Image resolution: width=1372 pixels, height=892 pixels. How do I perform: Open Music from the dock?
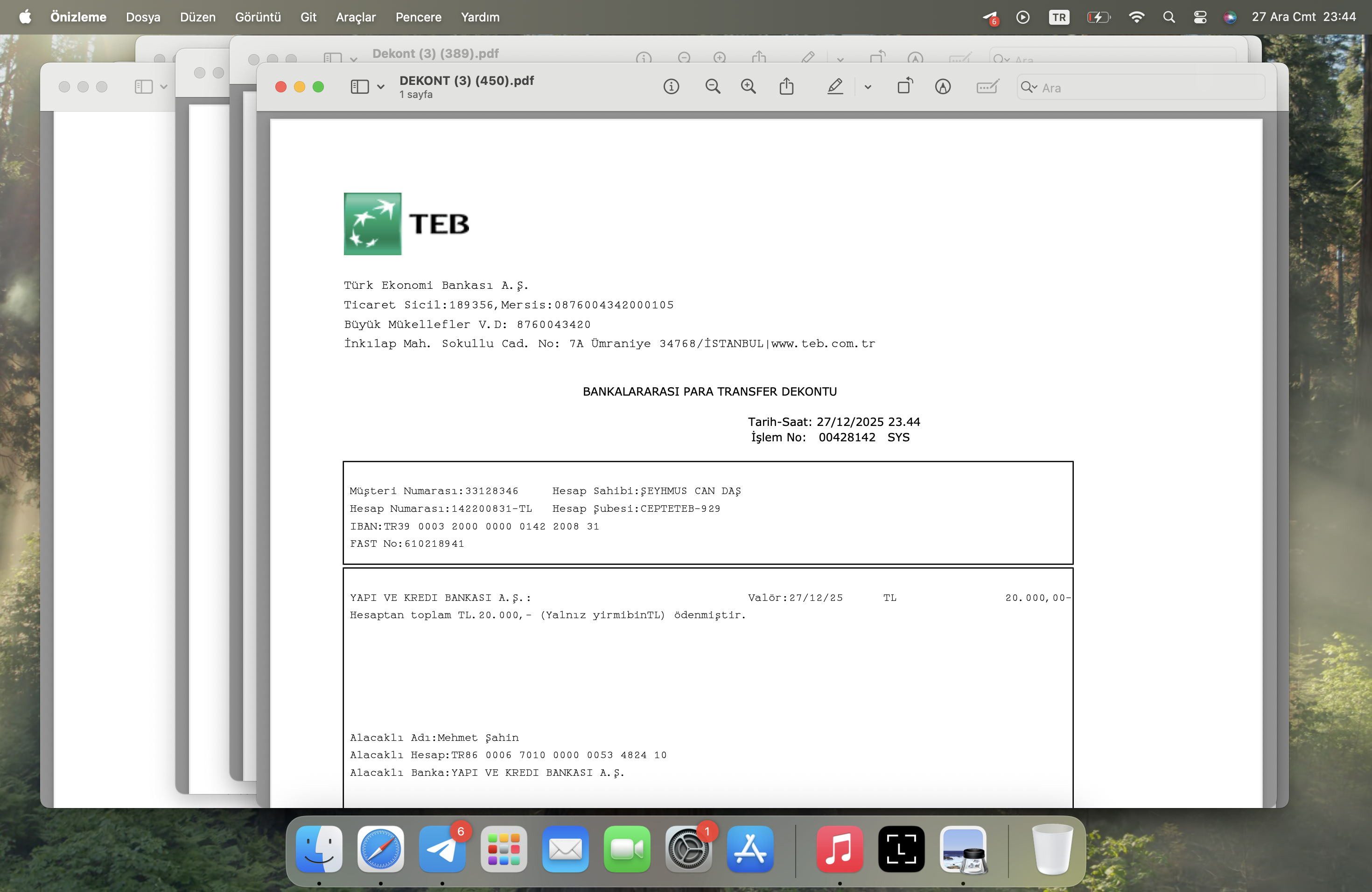pyautogui.click(x=840, y=850)
